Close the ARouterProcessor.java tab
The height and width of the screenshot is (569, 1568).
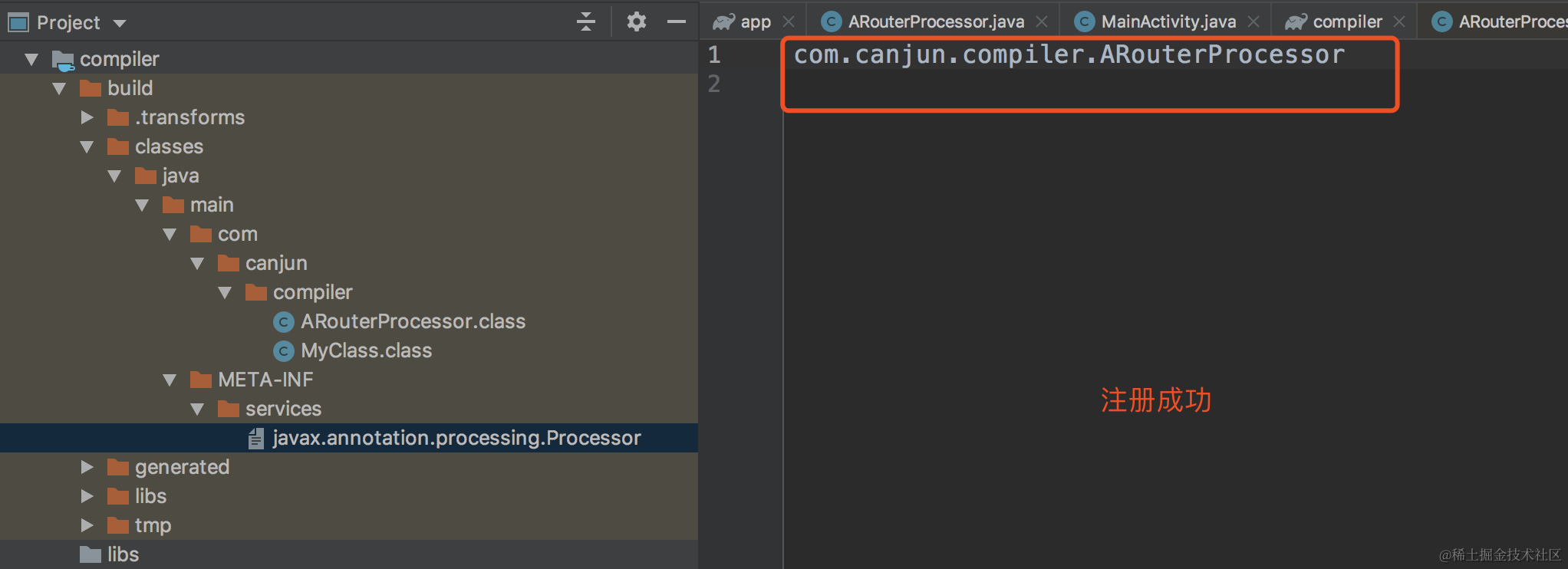(1042, 21)
